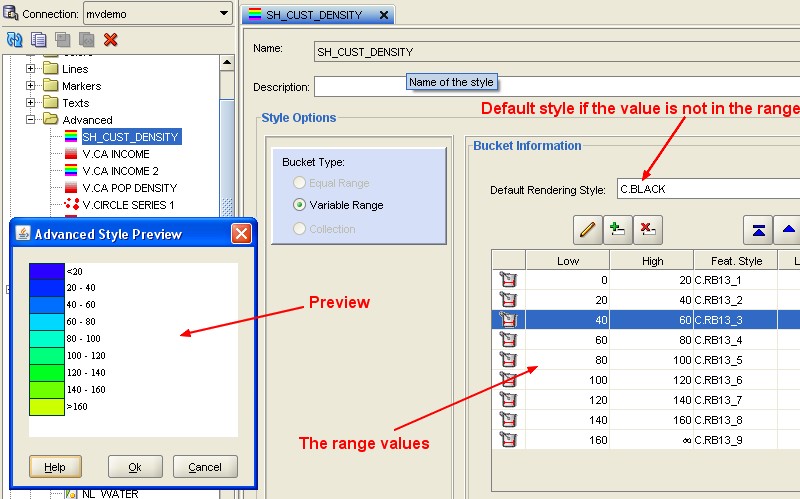This screenshot has height=499, width=800.
Task: Close the Advanced Style Preview dialog
Action: coord(241,234)
